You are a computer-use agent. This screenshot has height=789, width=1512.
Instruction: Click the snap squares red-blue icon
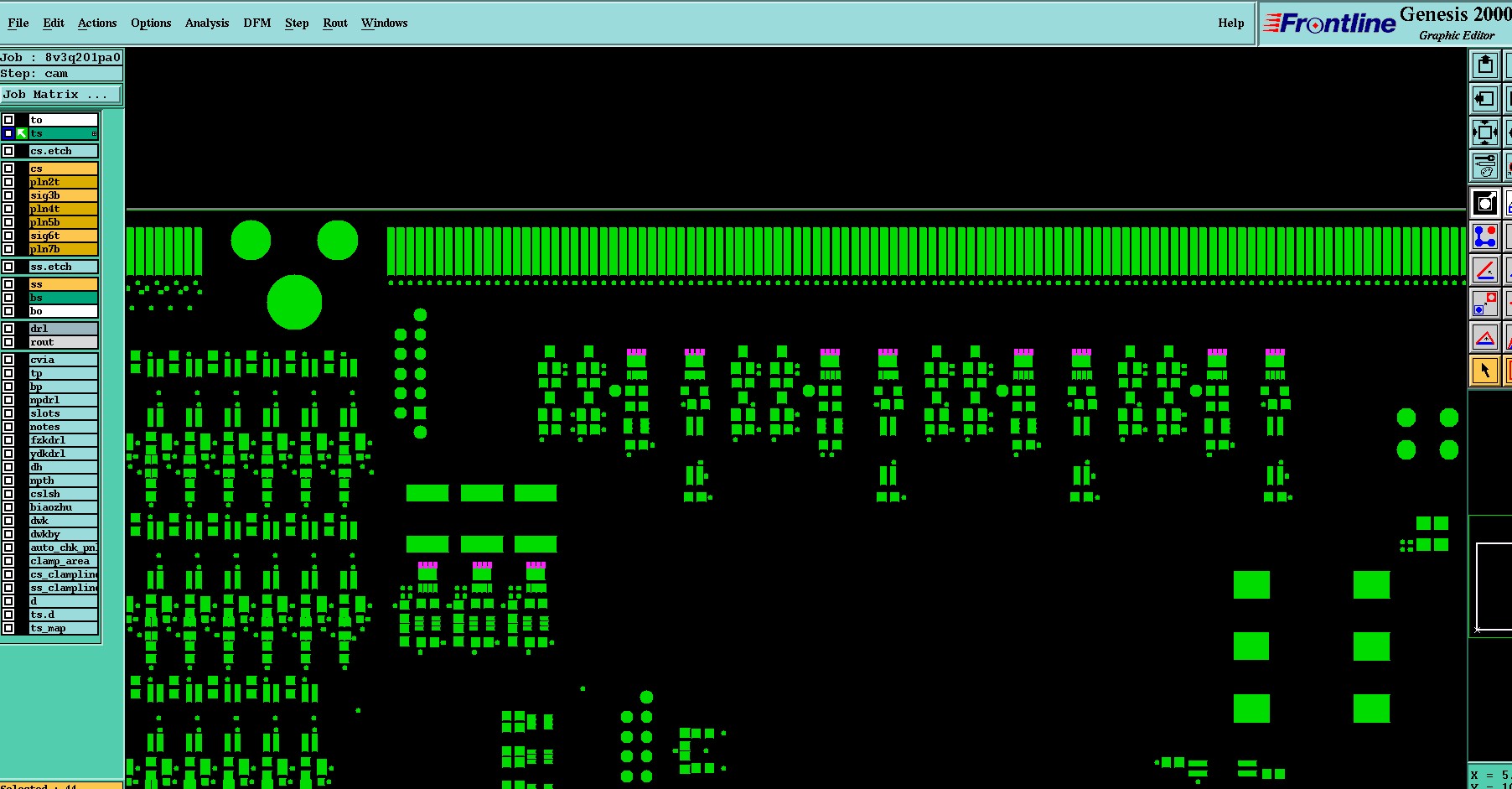pos(1484,304)
